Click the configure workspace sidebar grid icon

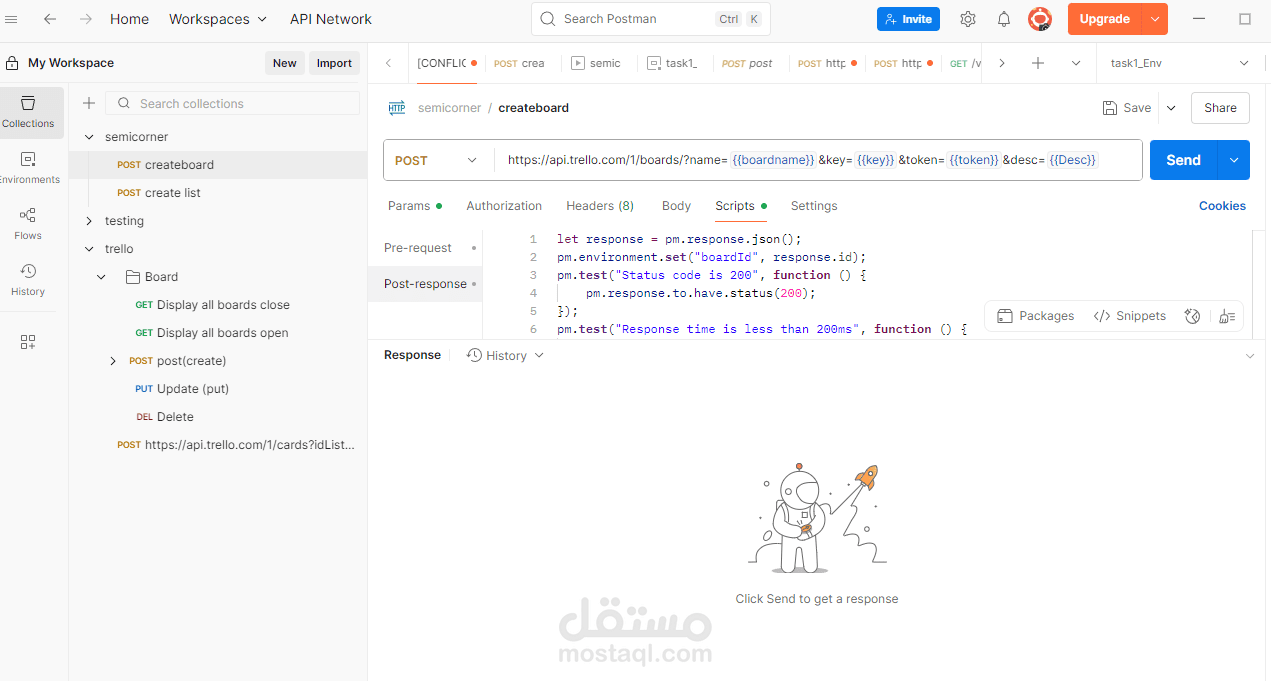coord(28,342)
